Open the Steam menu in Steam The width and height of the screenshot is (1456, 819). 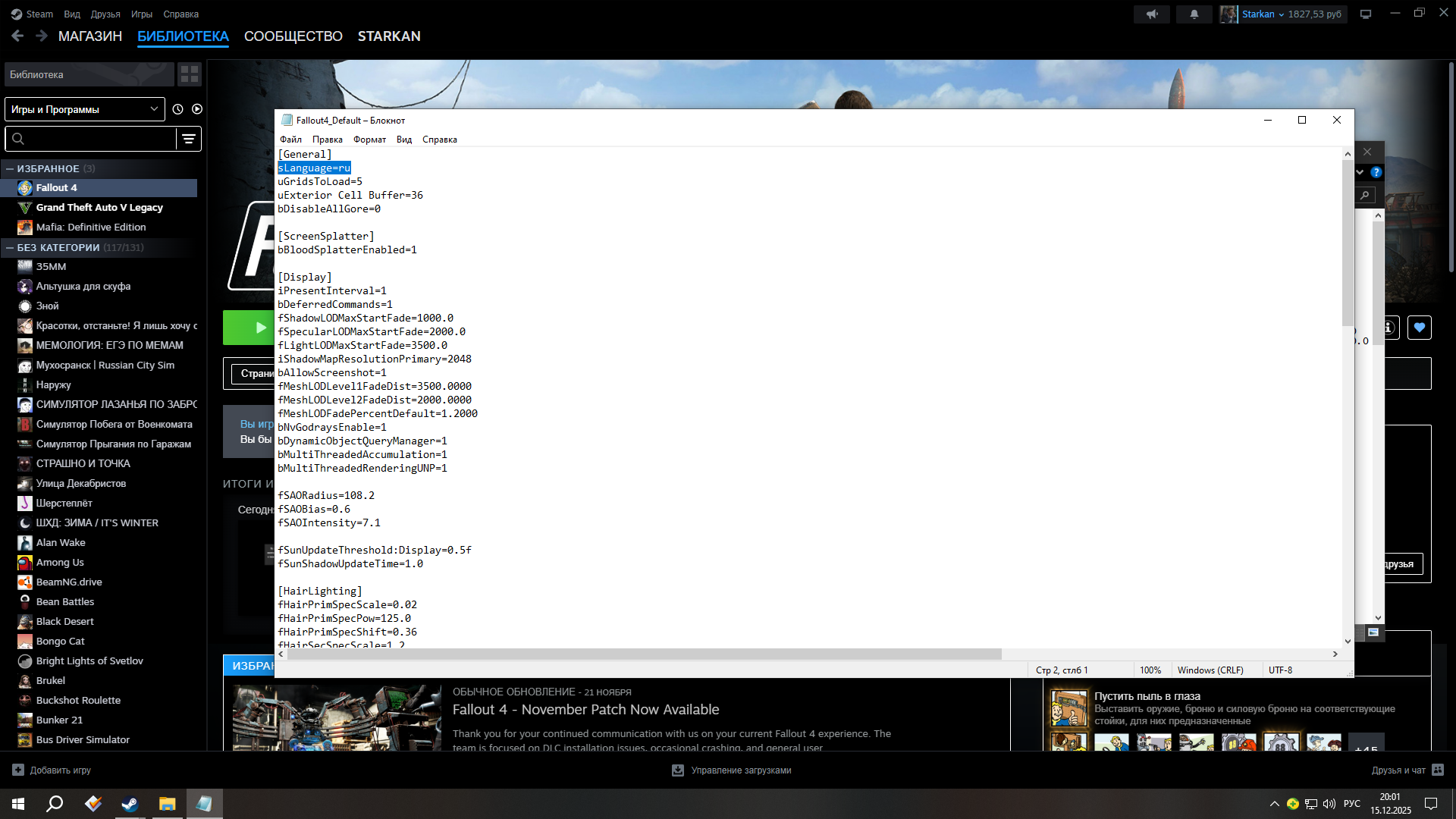click(x=39, y=14)
